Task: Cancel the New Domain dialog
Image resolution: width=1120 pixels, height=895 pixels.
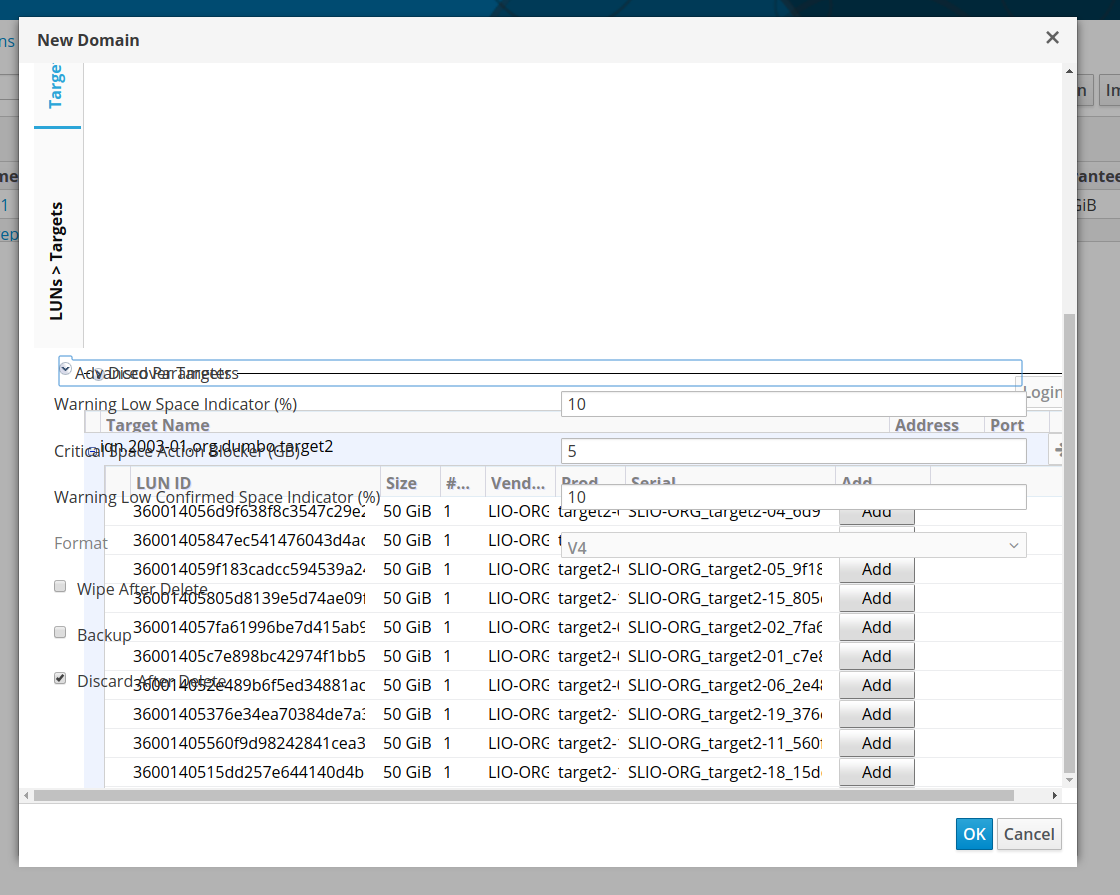Action: 1028,834
